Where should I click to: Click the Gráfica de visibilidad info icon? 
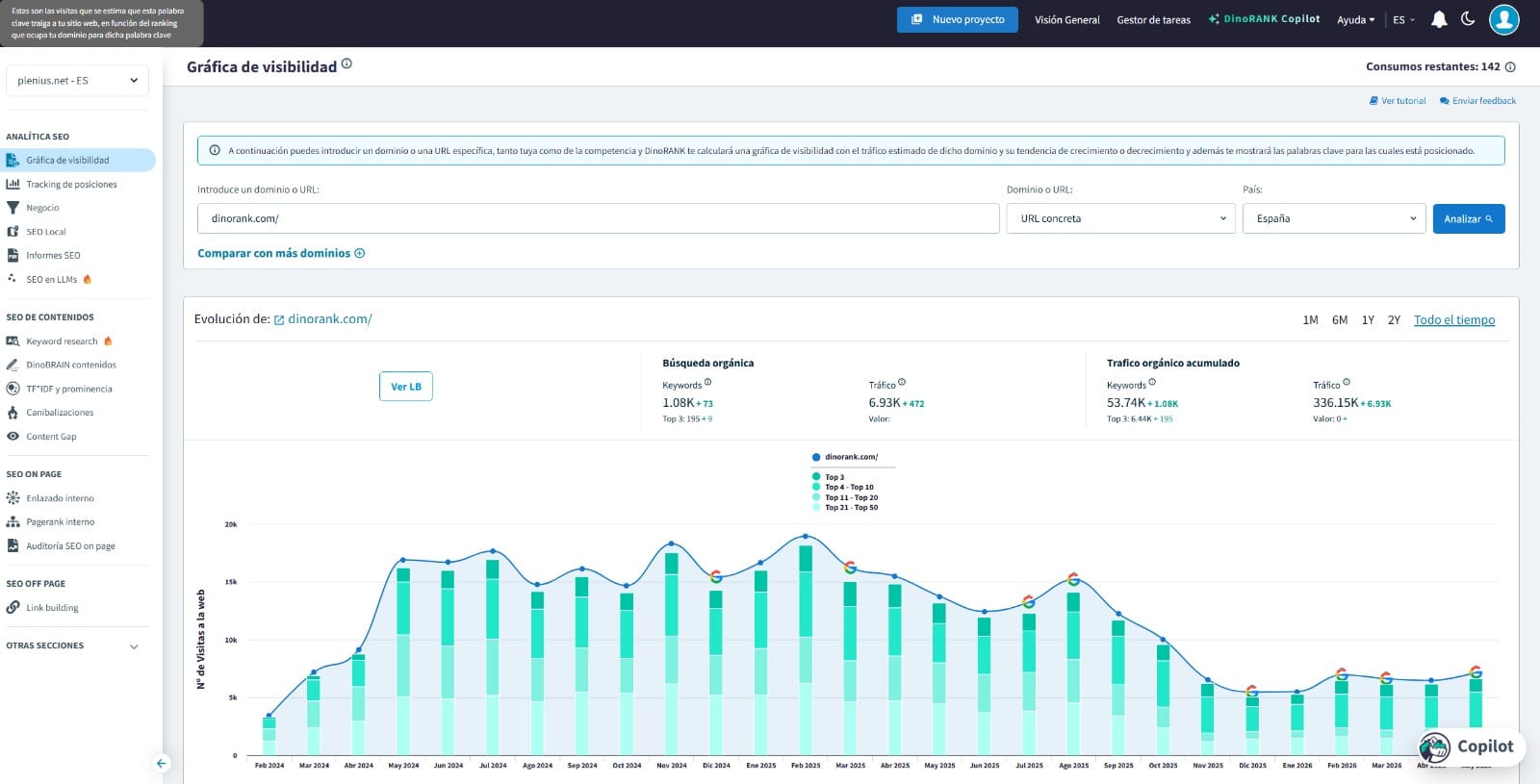(346, 63)
